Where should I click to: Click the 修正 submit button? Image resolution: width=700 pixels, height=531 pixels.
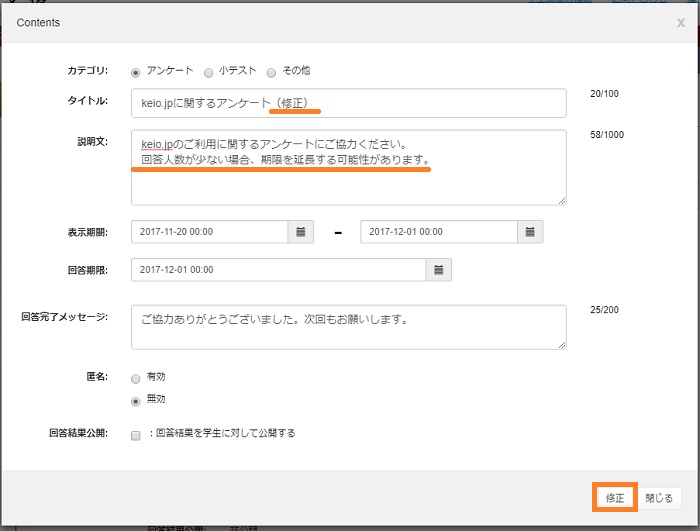614,497
